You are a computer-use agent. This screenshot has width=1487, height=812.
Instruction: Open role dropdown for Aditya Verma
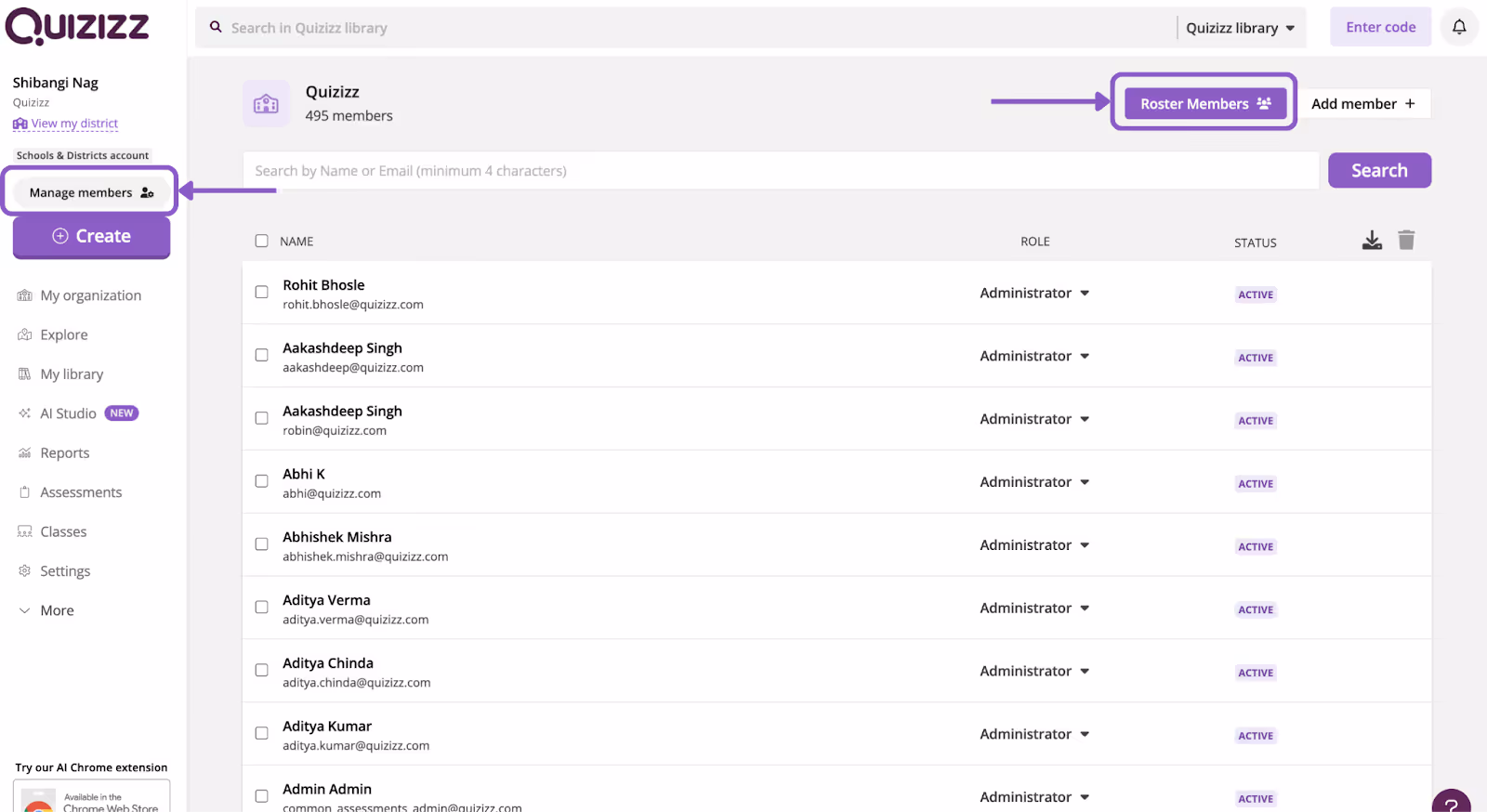[x=1034, y=609]
